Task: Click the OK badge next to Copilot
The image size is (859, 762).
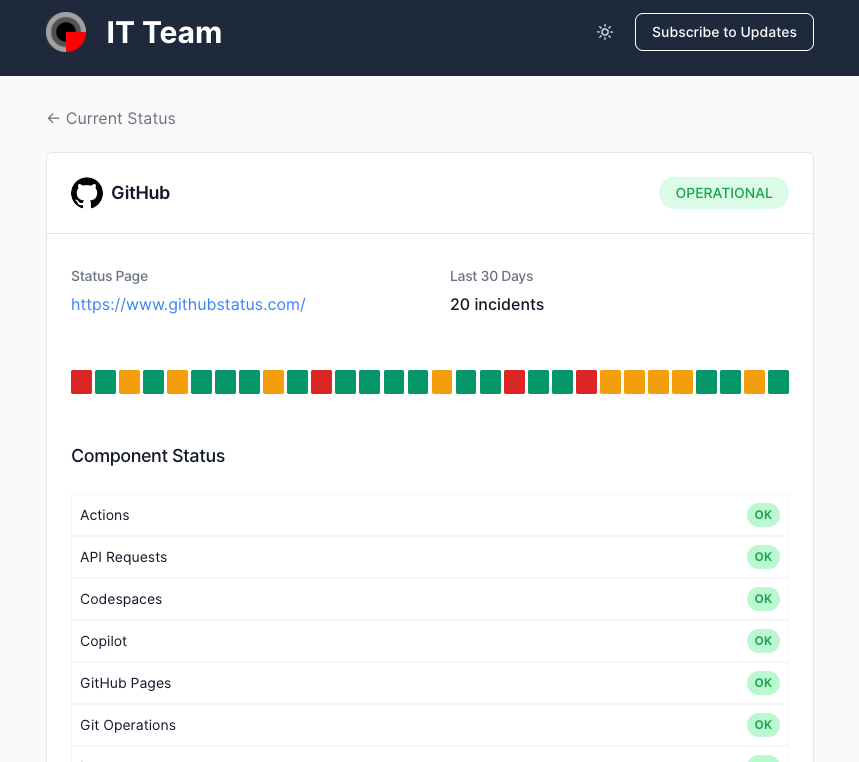Action: tap(763, 641)
